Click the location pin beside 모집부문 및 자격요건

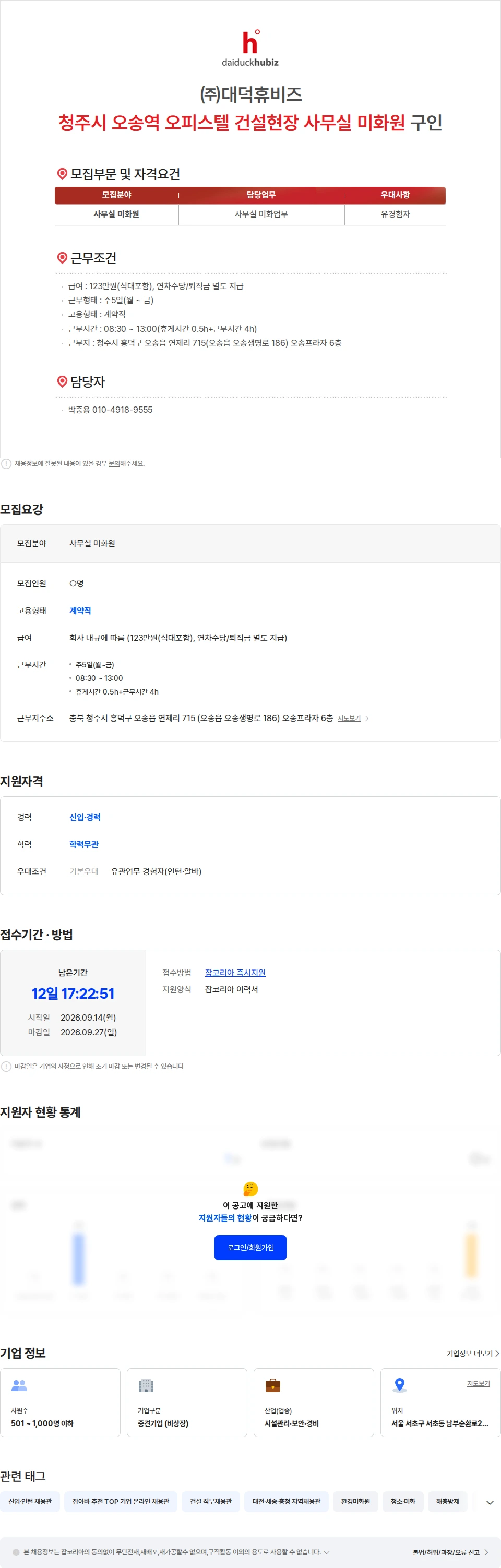[62, 174]
